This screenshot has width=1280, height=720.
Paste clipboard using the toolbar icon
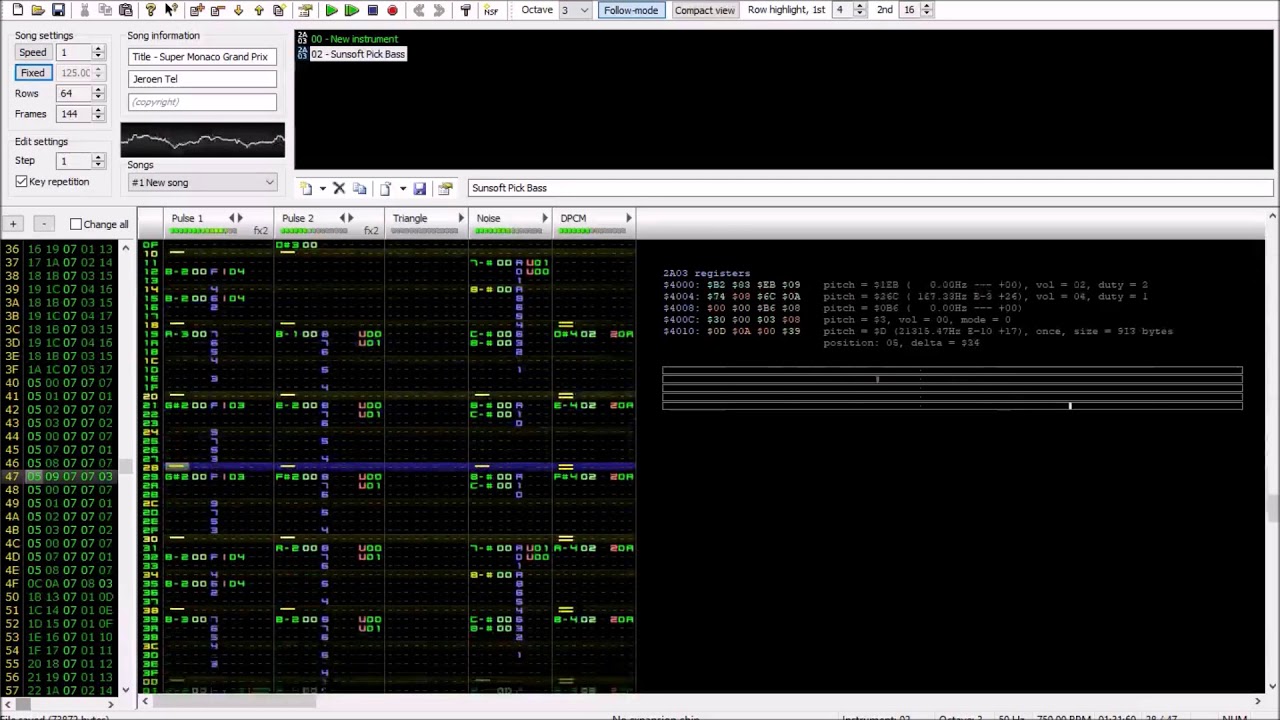pyautogui.click(x=126, y=10)
